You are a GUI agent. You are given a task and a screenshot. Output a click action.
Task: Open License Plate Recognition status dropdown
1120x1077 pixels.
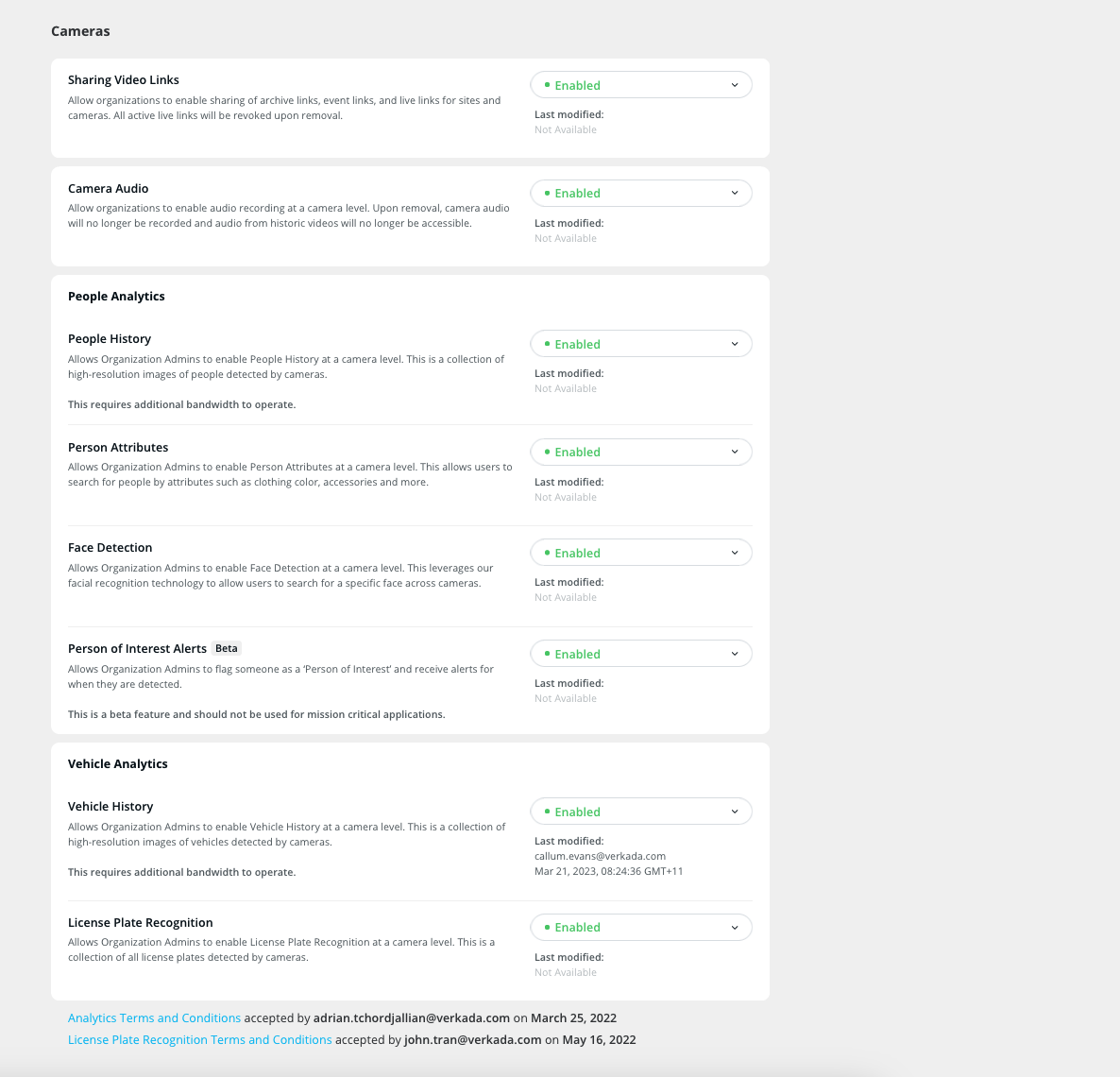point(640,927)
